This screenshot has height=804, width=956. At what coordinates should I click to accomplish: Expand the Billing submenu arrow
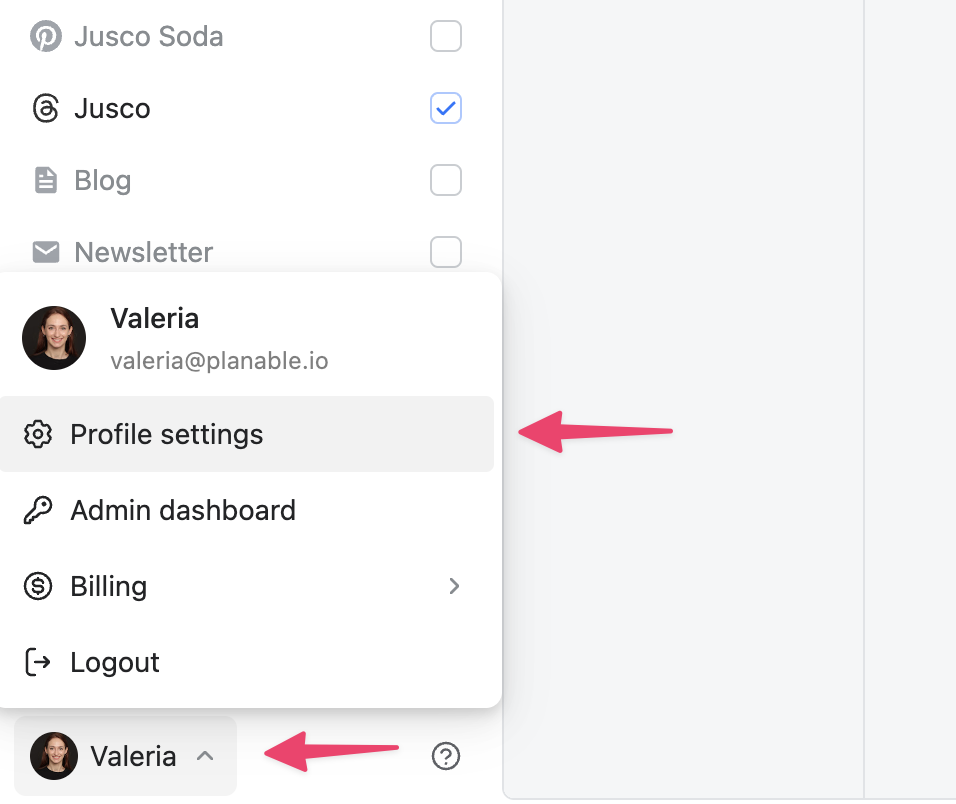tap(454, 586)
